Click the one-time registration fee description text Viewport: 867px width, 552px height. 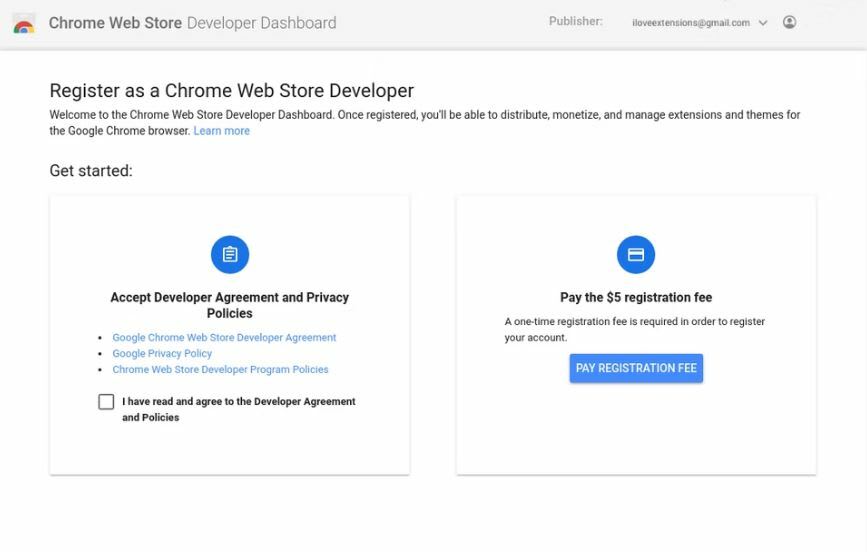pos(635,330)
